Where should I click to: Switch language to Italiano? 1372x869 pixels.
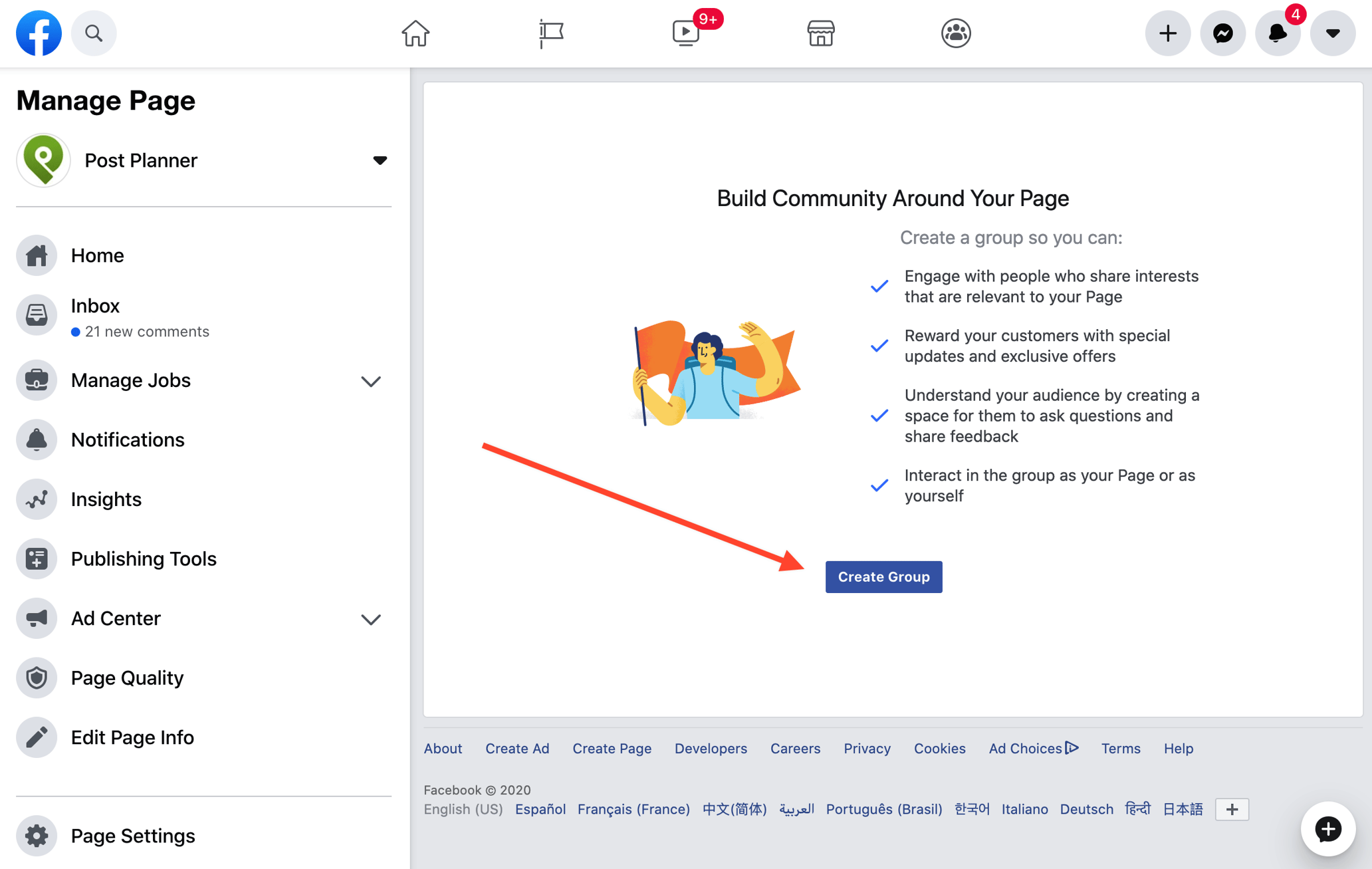1025,809
